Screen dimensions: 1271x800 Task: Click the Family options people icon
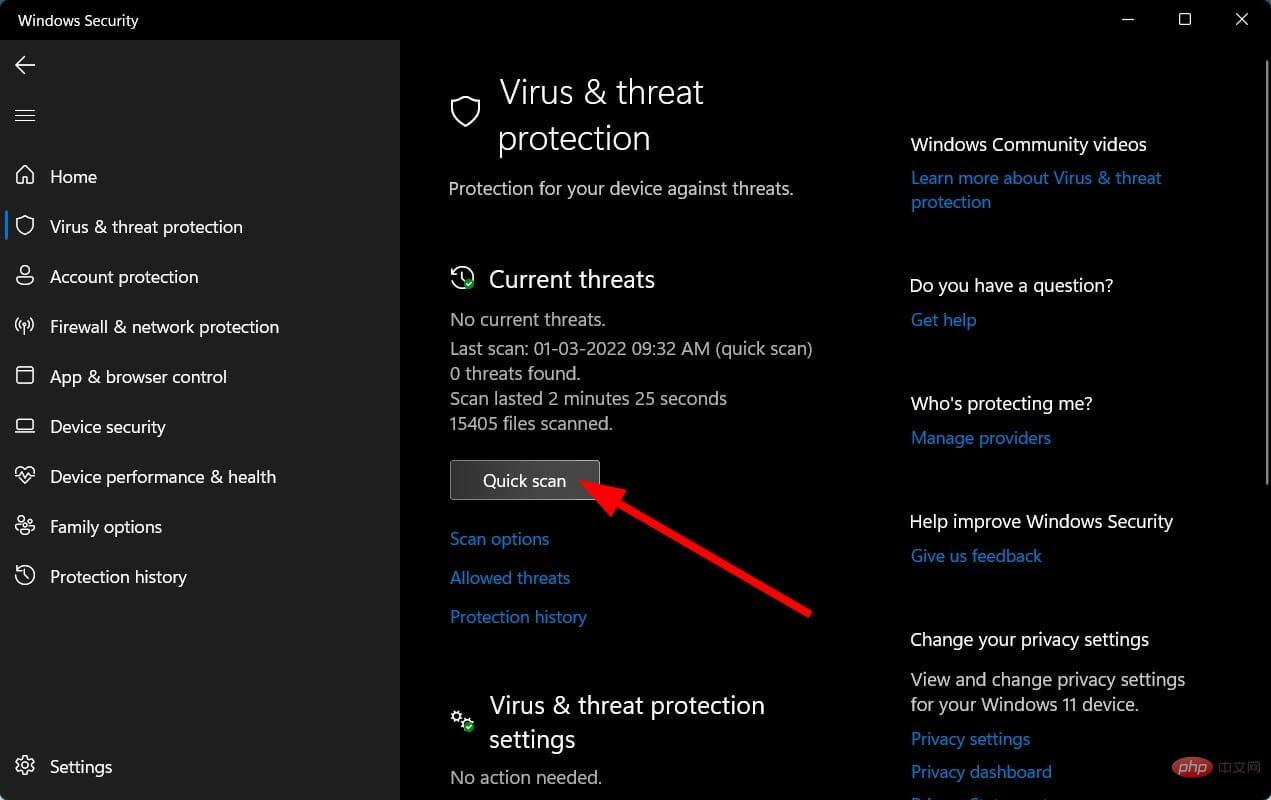(x=25, y=527)
